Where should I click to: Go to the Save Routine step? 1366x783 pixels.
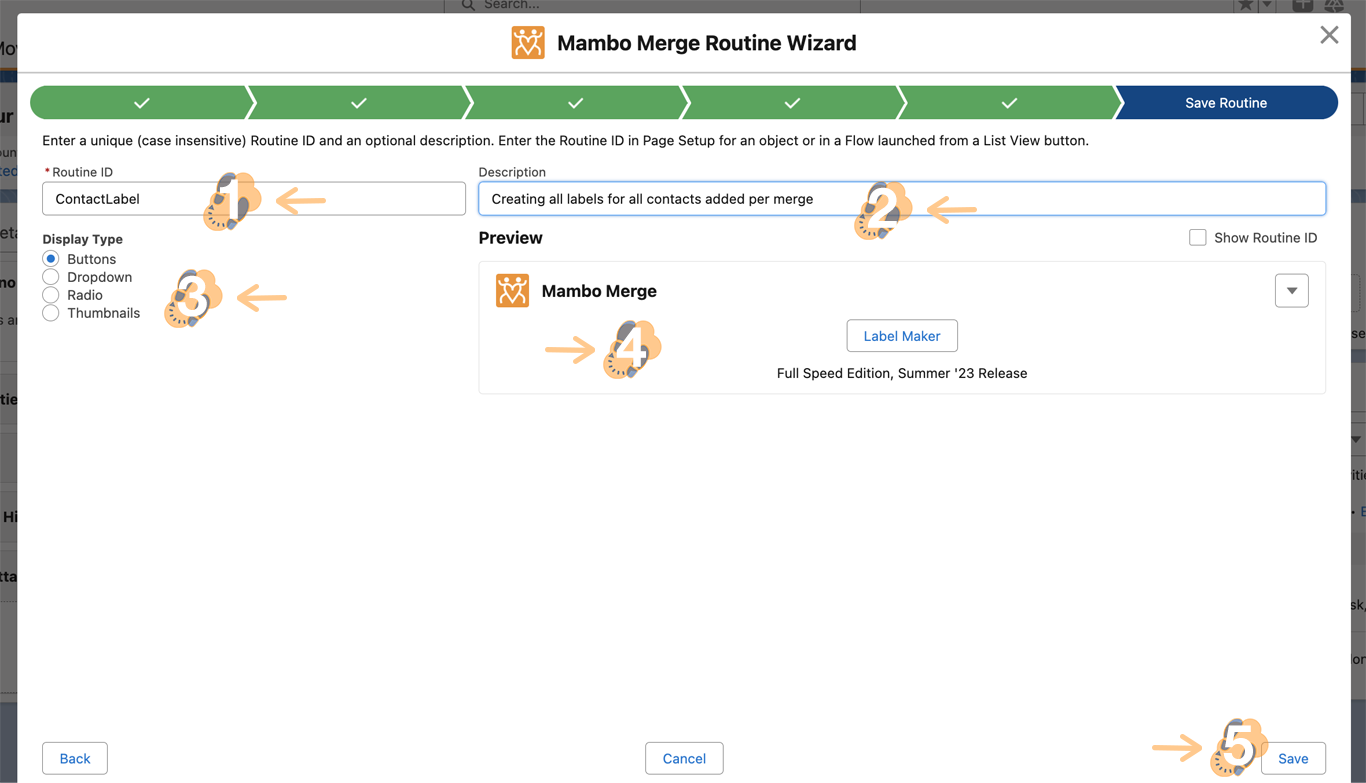(x=1225, y=103)
